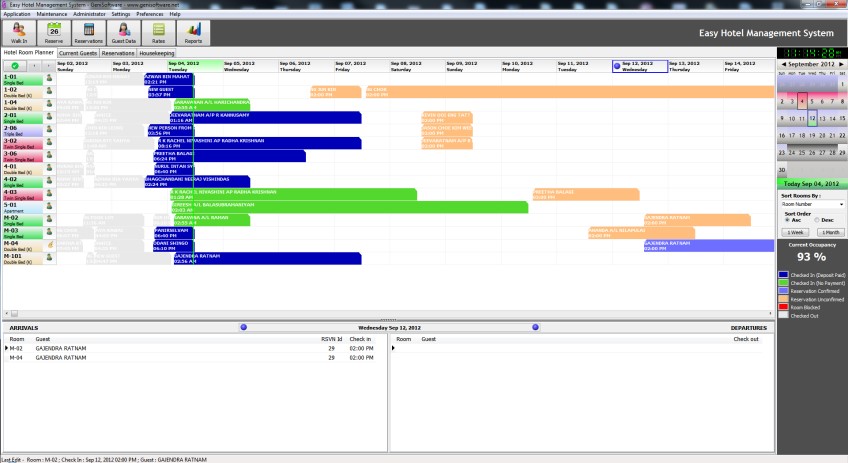The height and width of the screenshot is (463, 848).
Task: Go to previous days in planner header
Action: pos(34,66)
